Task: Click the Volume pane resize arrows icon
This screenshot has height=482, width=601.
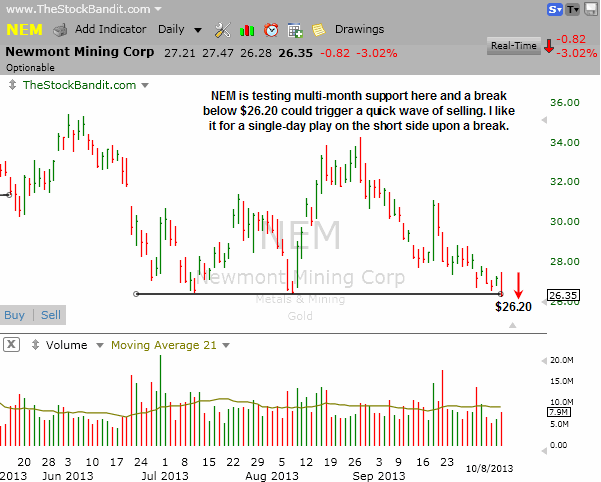Action: tap(35, 344)
